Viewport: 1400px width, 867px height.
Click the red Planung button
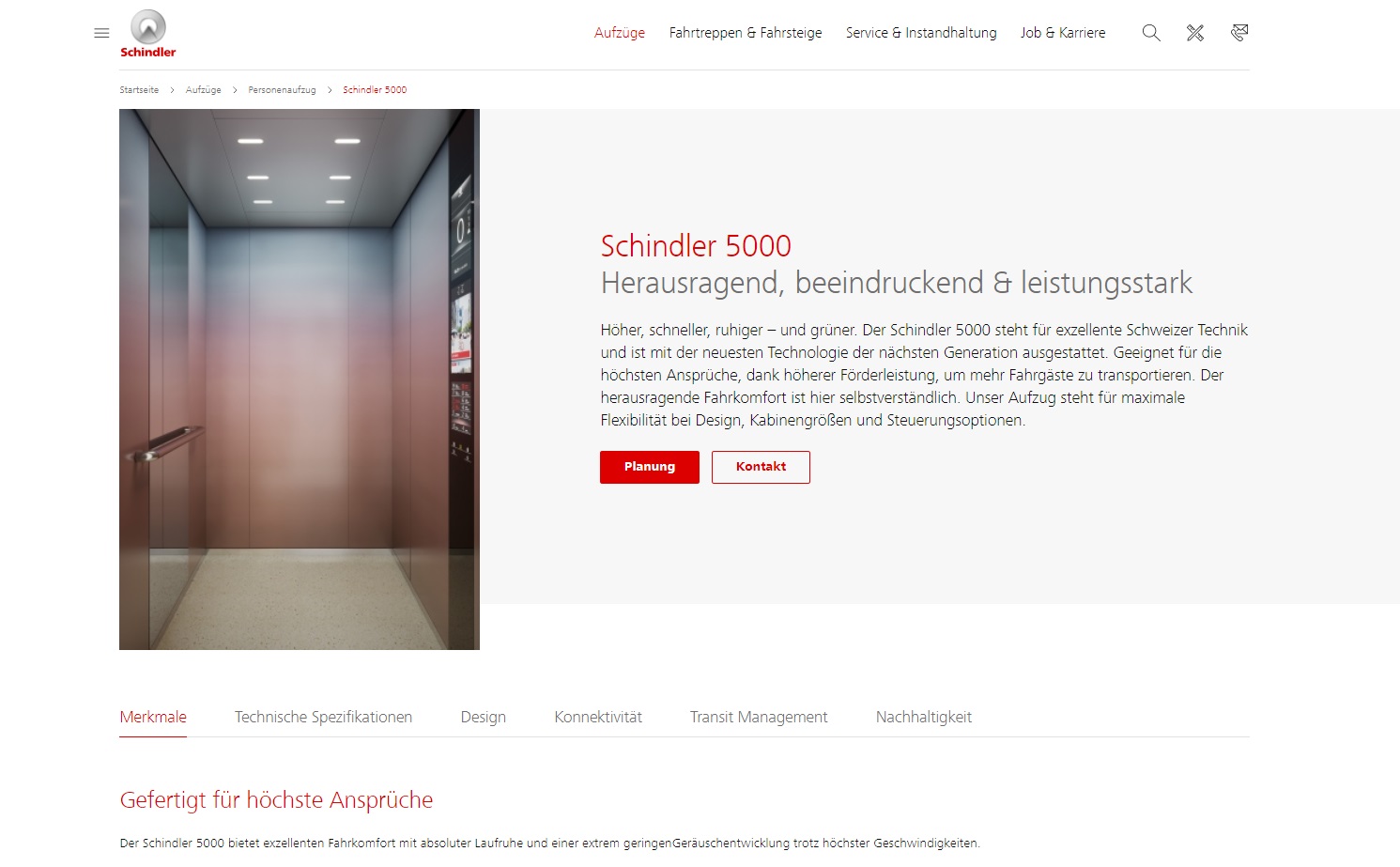pyautogui.click(x=650, y=467)
